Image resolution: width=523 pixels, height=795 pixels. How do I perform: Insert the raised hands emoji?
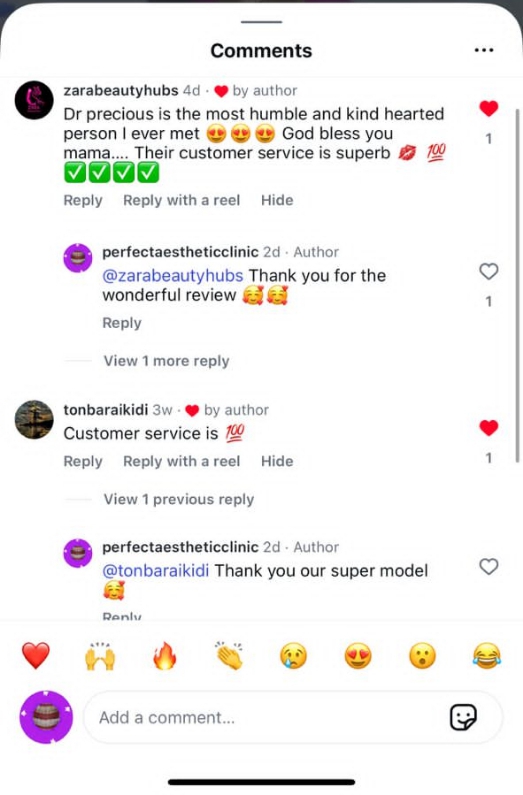100,656
